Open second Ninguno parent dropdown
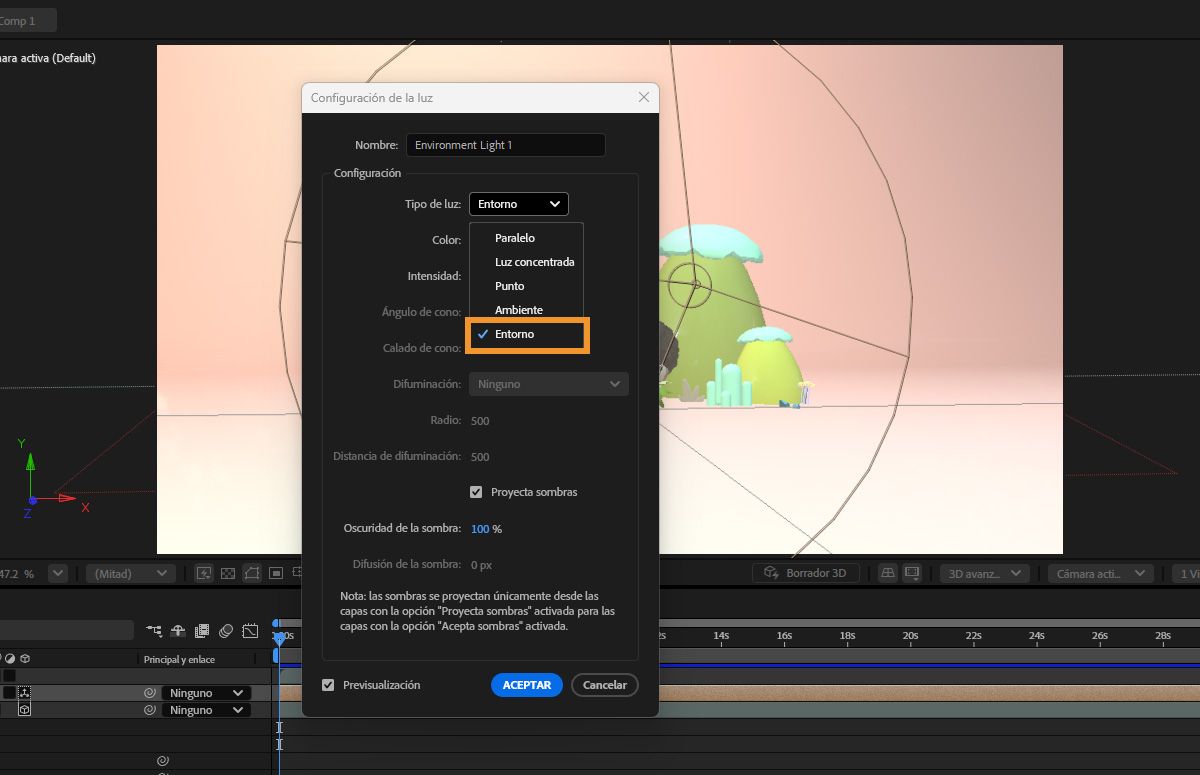The width and height of the screenshot is (1200, 775). (206, 710)
